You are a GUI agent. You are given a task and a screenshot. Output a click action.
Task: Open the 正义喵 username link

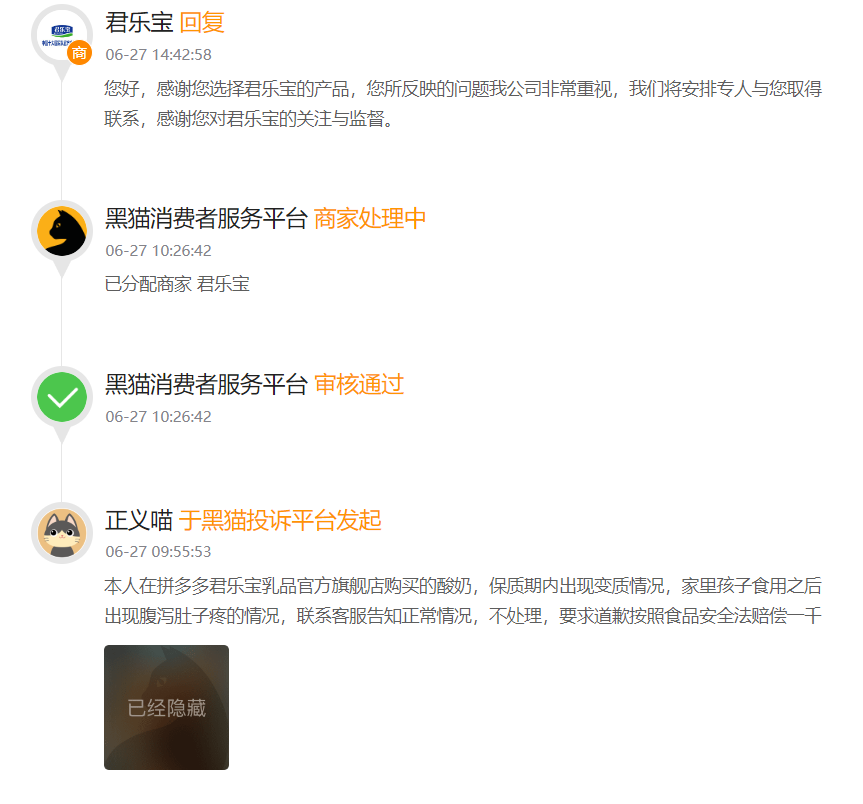(x=139, y=520)
